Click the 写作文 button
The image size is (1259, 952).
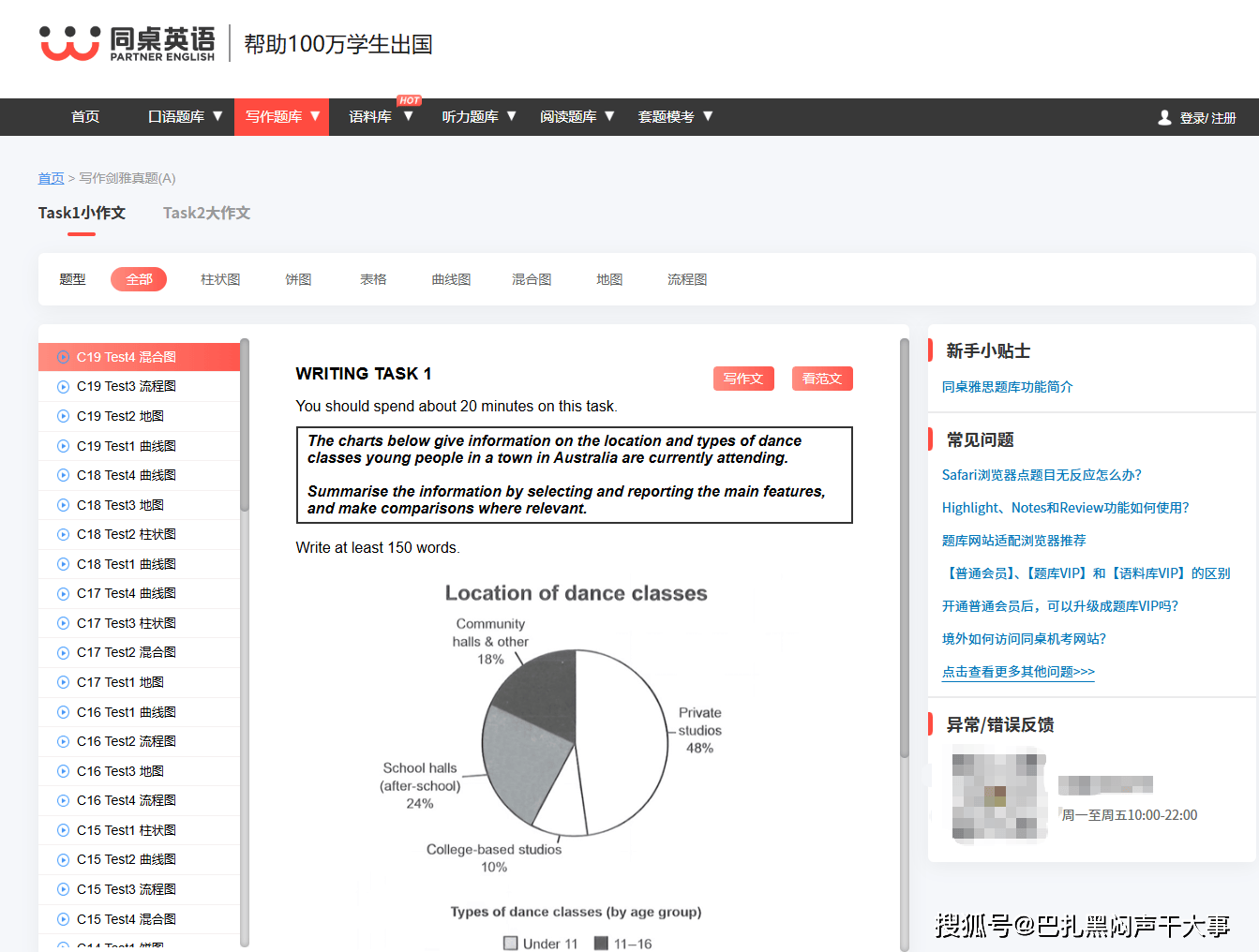click(x=743, y=379)
